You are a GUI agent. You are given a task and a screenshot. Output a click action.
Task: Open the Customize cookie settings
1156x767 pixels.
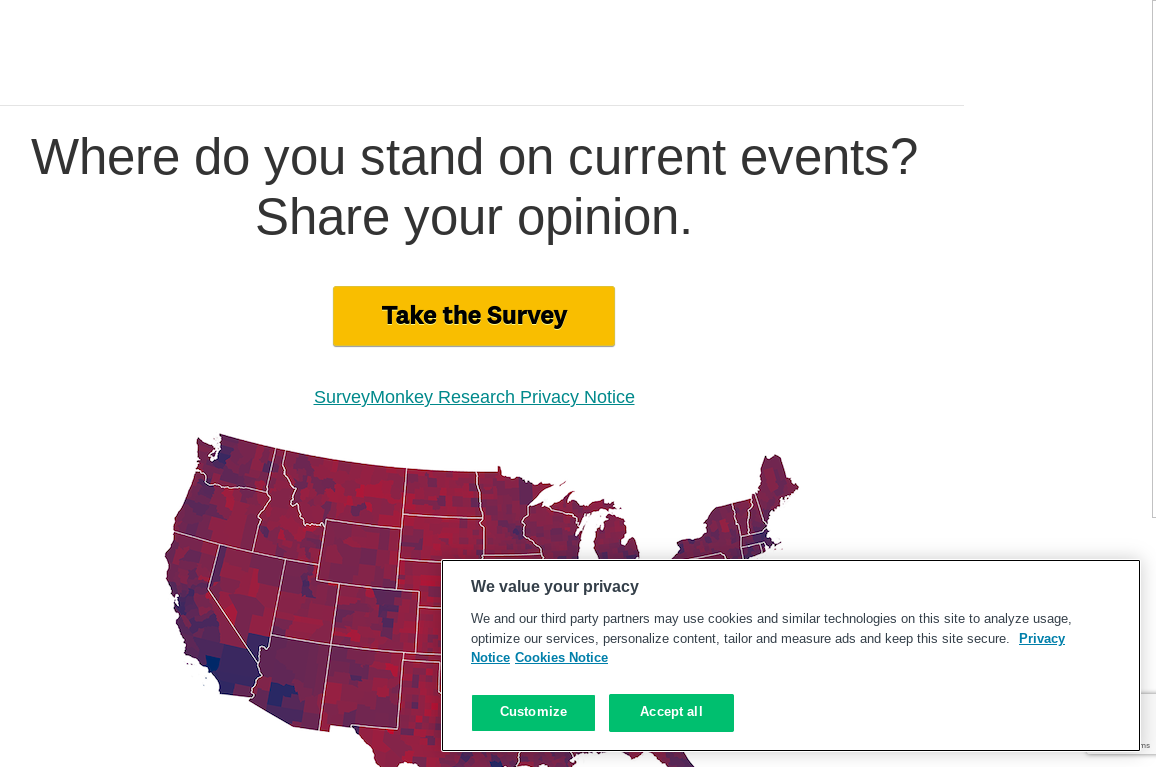533,712
